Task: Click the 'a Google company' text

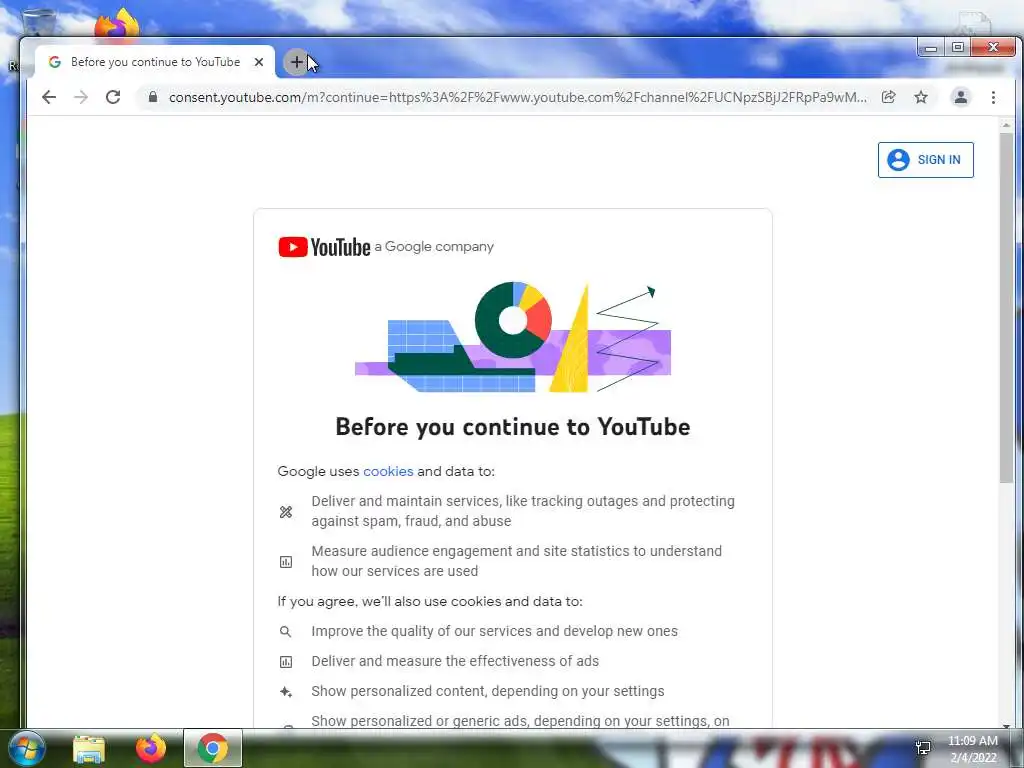Action: 434,247
